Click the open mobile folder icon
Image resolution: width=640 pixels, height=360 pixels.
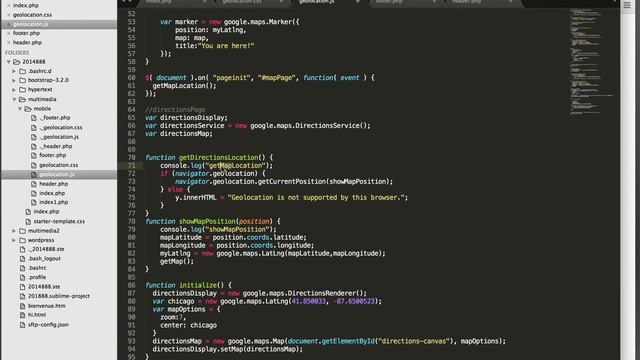click(28, 109)
